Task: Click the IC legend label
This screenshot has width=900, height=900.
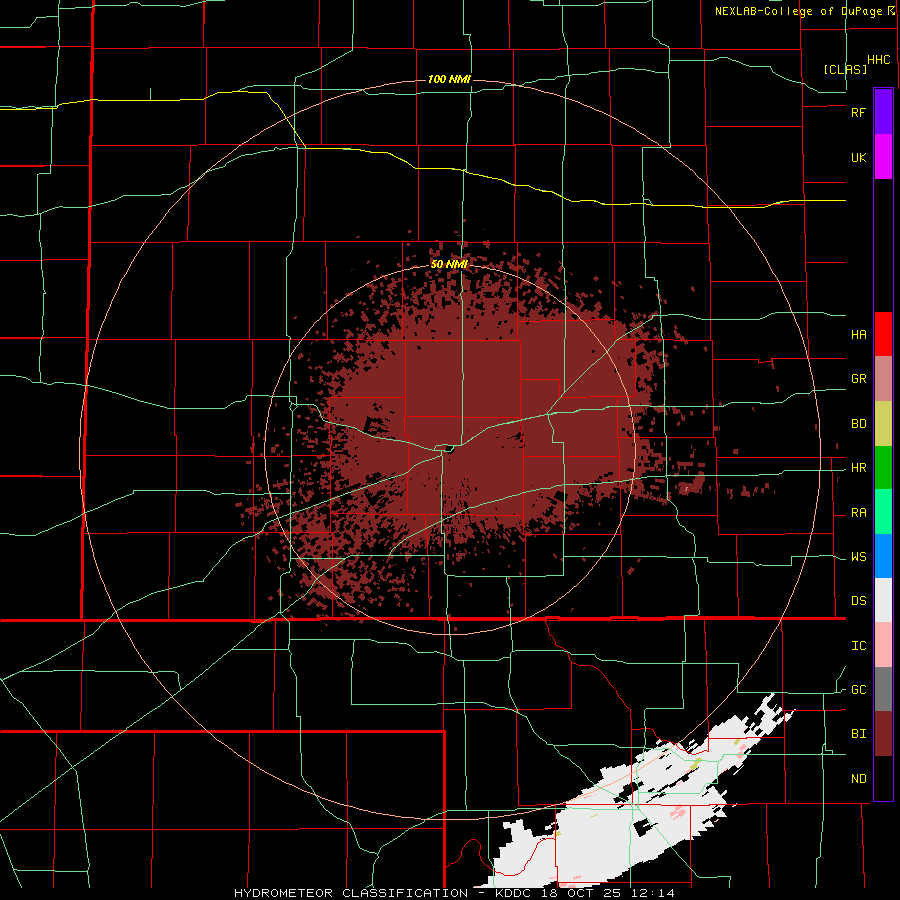Action: (x=858, y=646)
